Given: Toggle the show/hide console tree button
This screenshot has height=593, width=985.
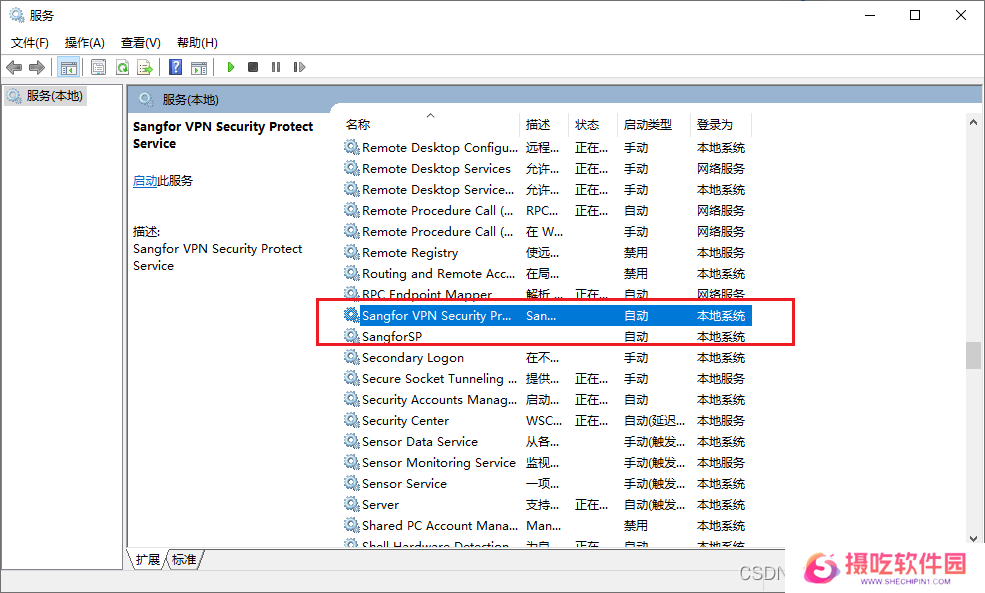Looking at the screenshot, I should pyautogui.click(x=69, y=67).
